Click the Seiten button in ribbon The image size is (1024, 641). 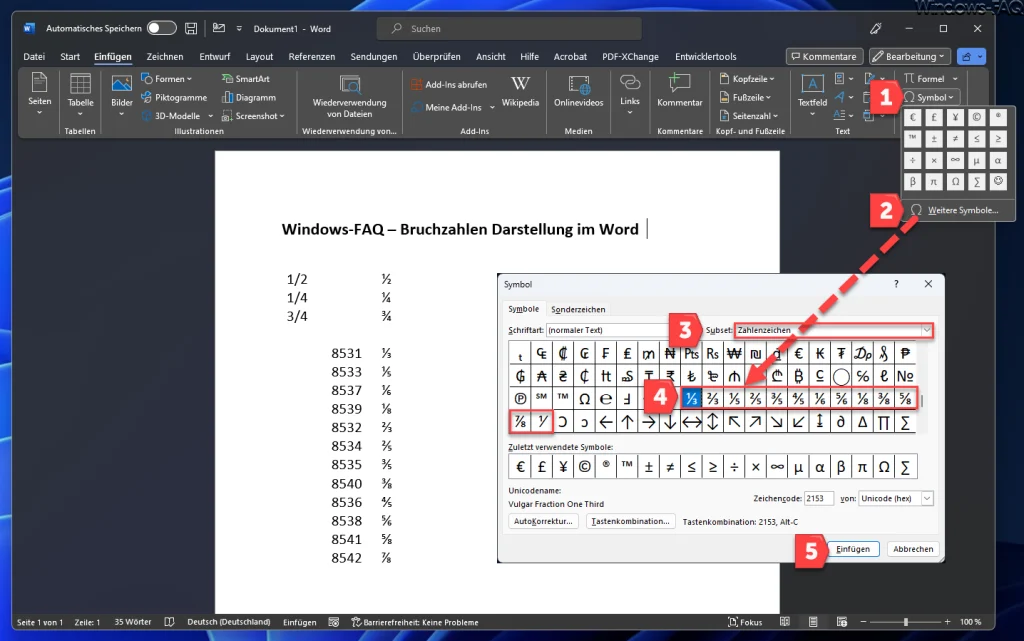click(x=39, y=95)
